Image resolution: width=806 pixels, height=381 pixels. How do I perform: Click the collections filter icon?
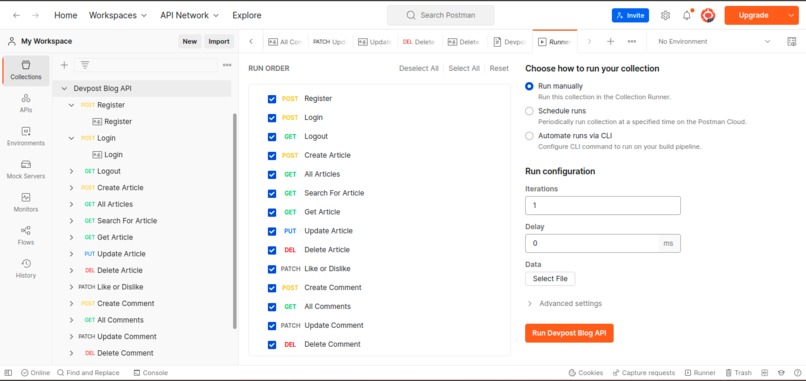tap(85, 65)
